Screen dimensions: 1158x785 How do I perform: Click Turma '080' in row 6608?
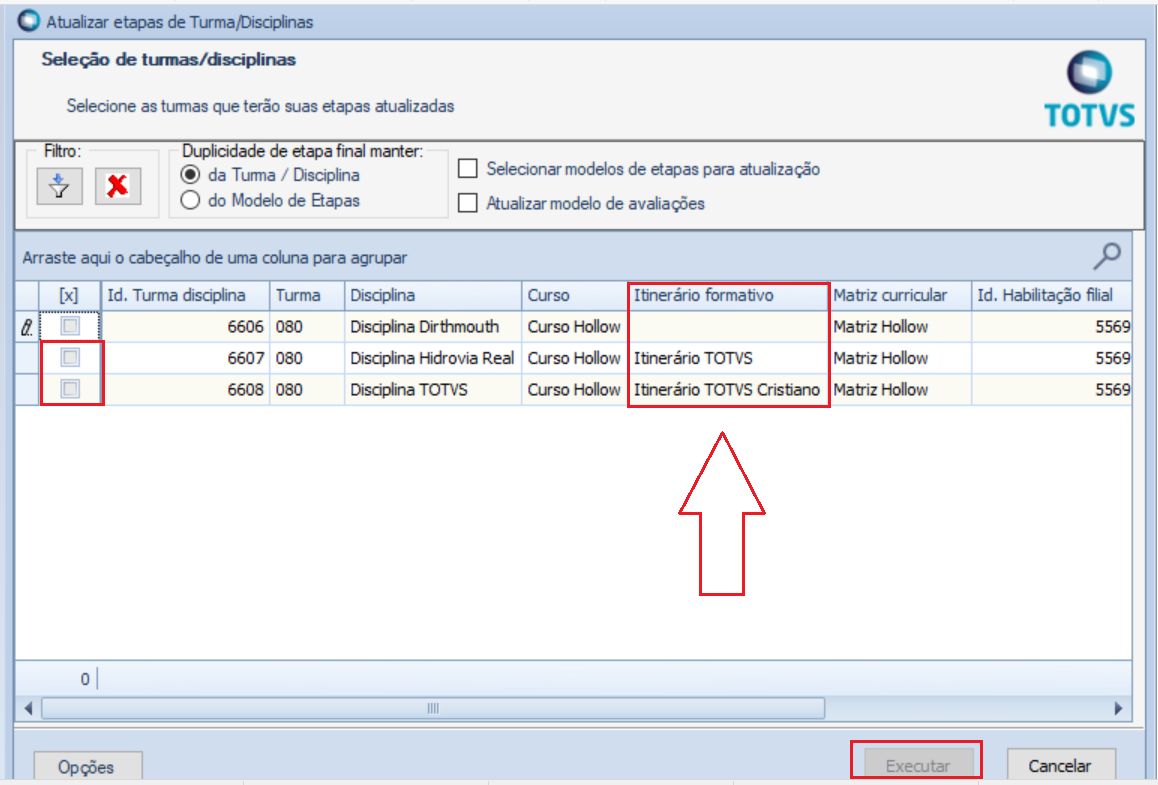(x=307, y=389)
